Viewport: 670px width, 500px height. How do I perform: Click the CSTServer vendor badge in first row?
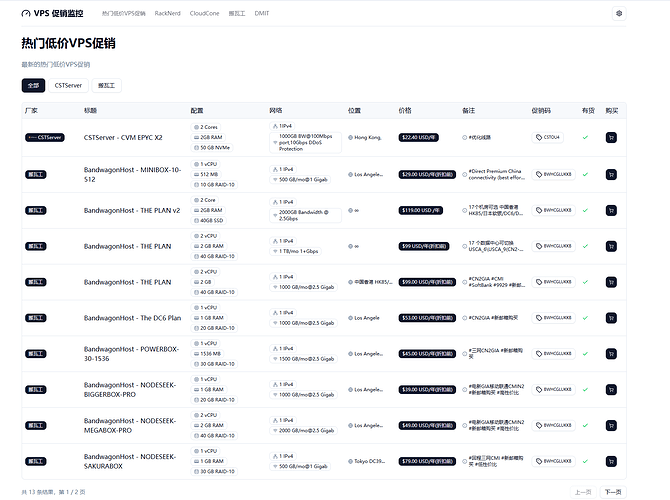(45, 138)
